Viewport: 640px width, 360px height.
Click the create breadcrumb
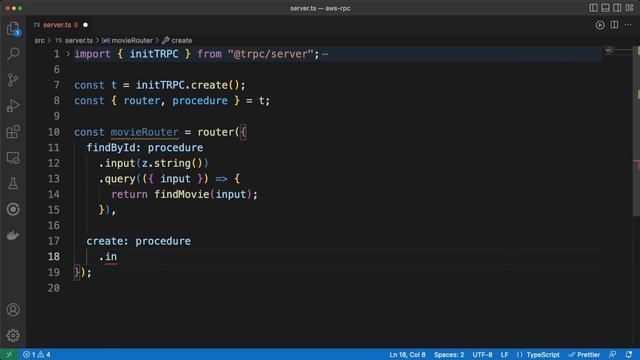[182, 40]
